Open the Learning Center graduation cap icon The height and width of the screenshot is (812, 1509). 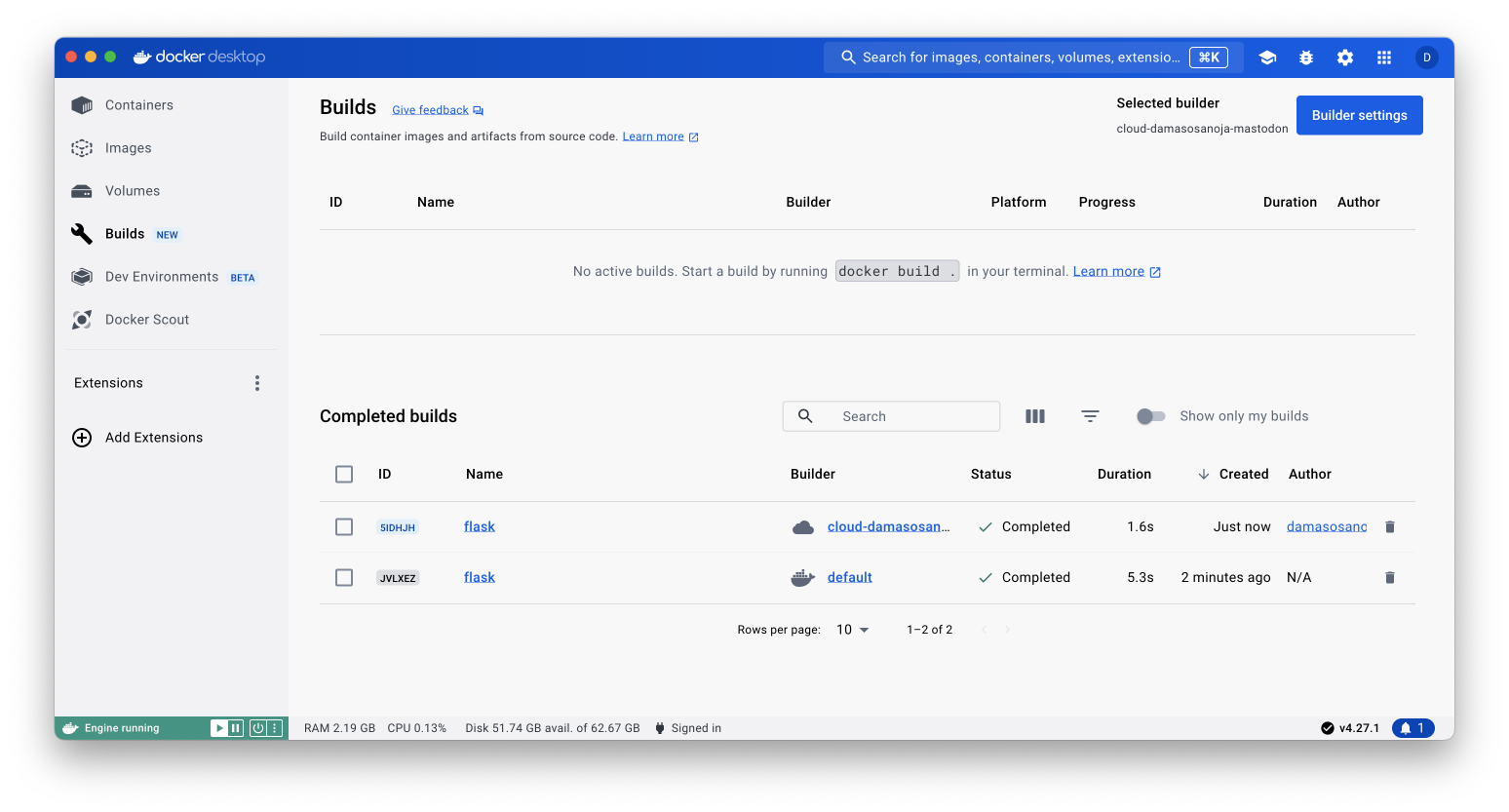[x=1267, y=58]
